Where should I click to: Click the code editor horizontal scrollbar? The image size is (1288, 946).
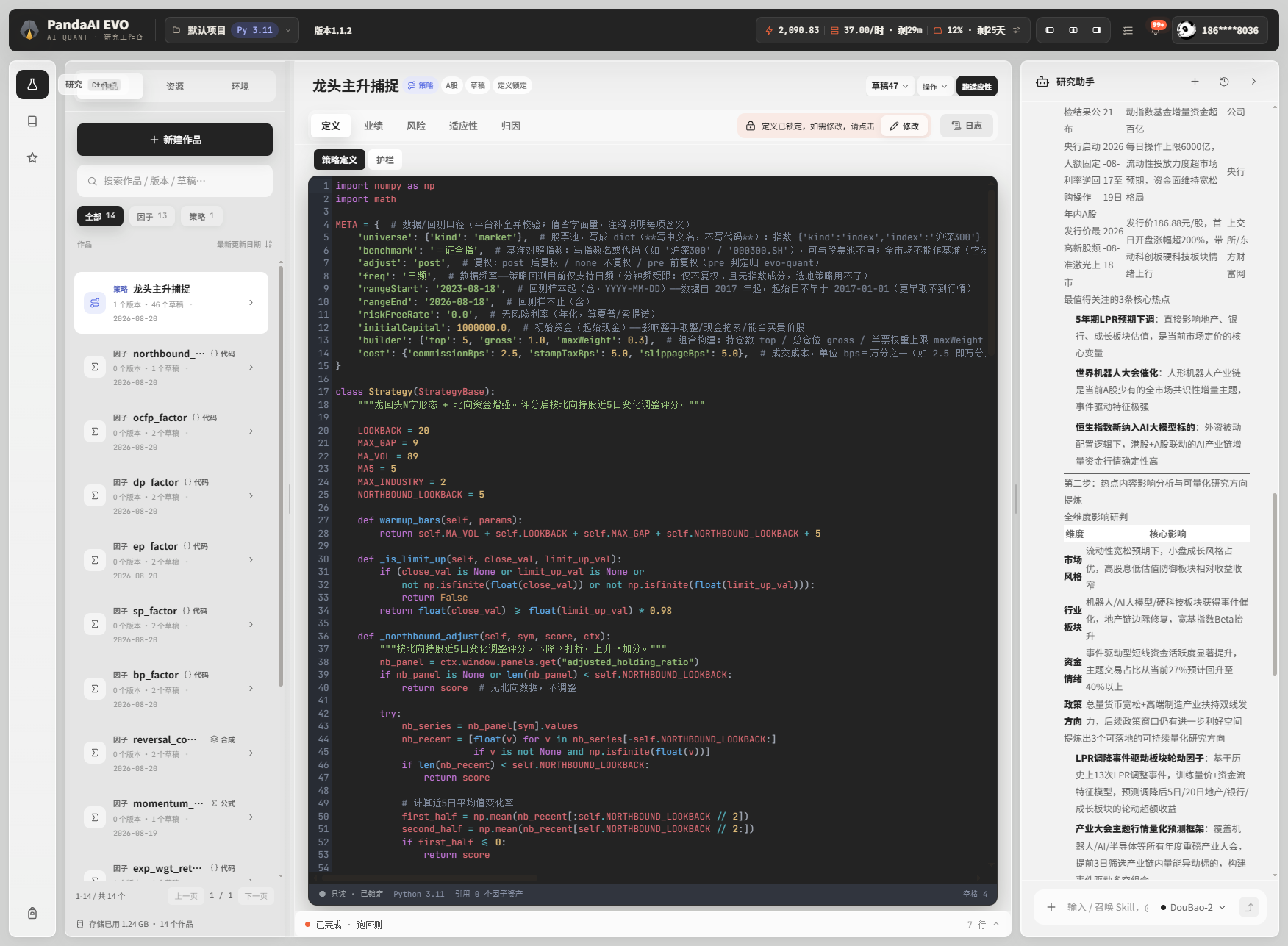[430, 878]
